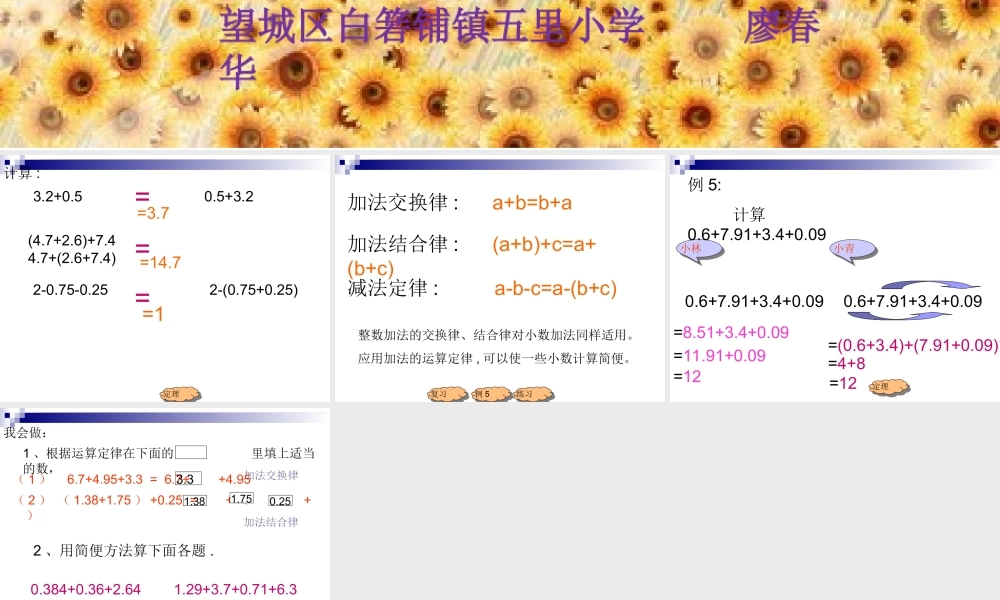Click the words 里填上适当
This screenshot has width=1000, height=600.
283,453
